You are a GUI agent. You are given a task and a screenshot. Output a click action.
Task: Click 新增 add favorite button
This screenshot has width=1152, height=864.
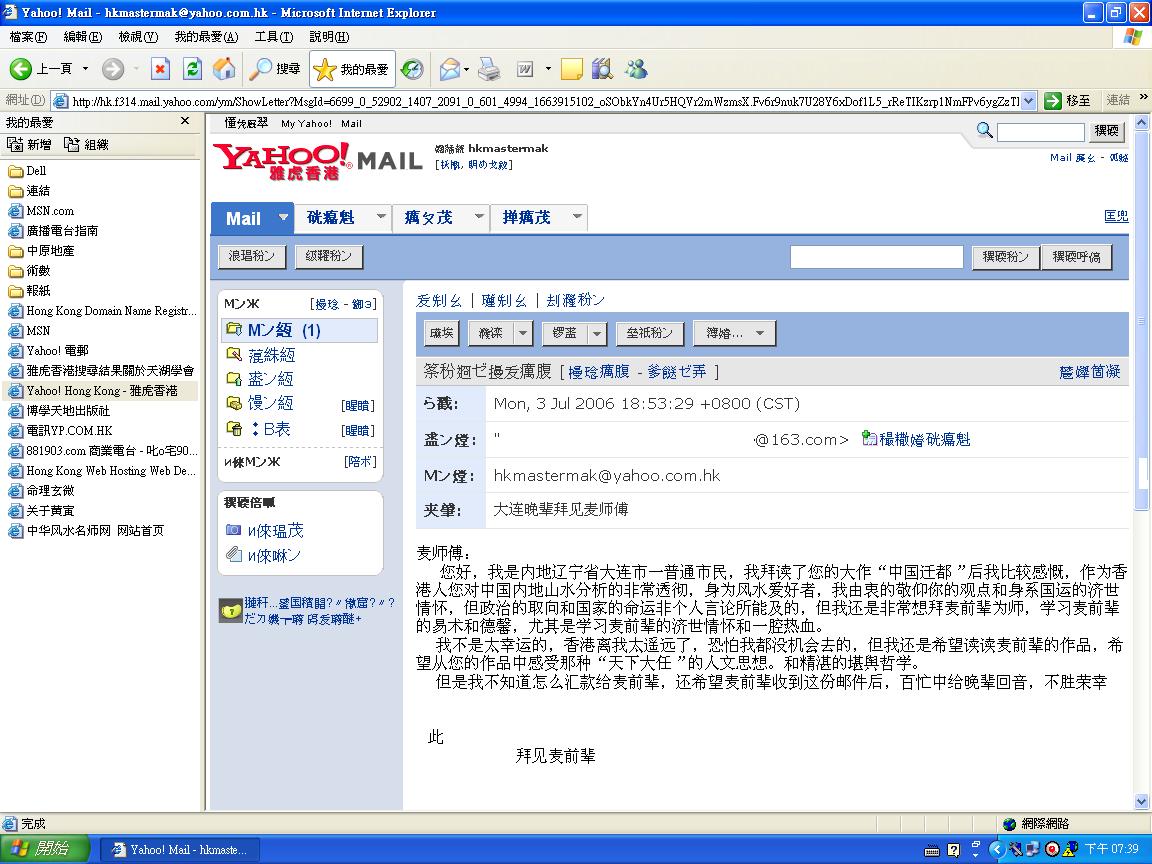point(29,145)
